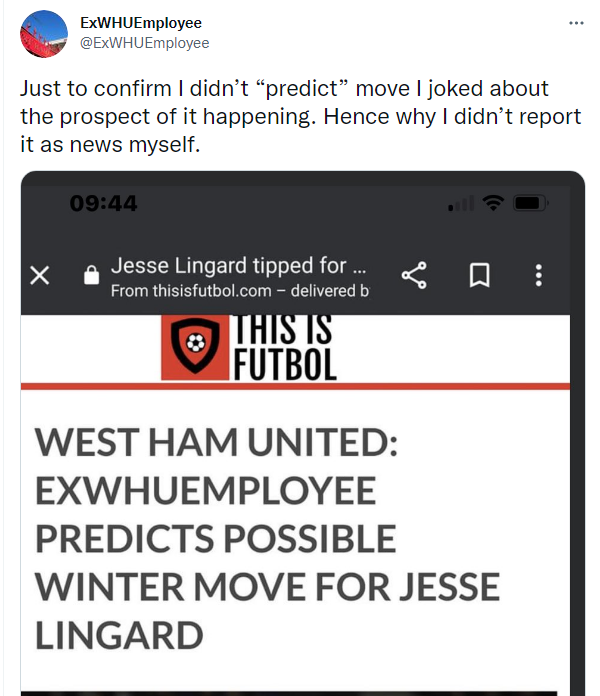The width and height of the screenshot is (600, 696).
Task: Open the browser vertical three-dot menu
Action: (538, 275)
